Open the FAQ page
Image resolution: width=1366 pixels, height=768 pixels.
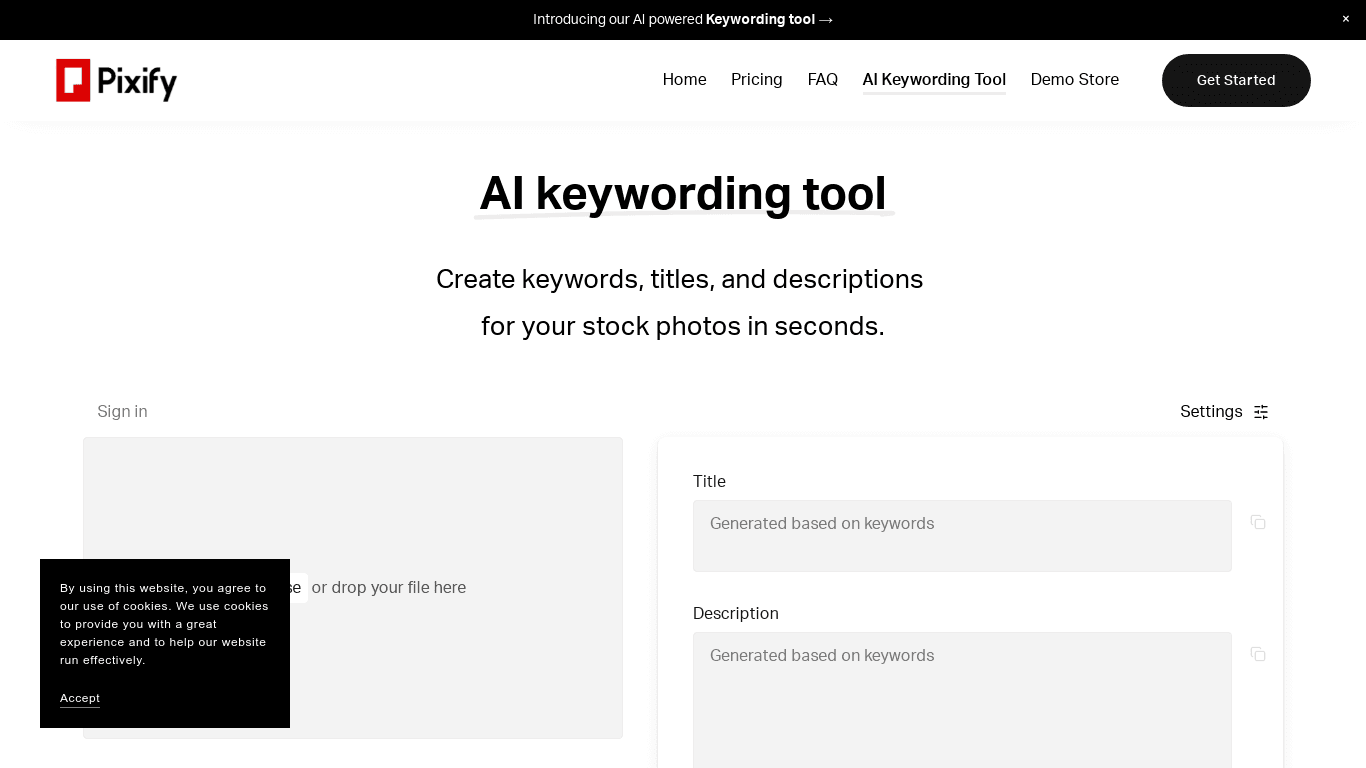point(822,80)
